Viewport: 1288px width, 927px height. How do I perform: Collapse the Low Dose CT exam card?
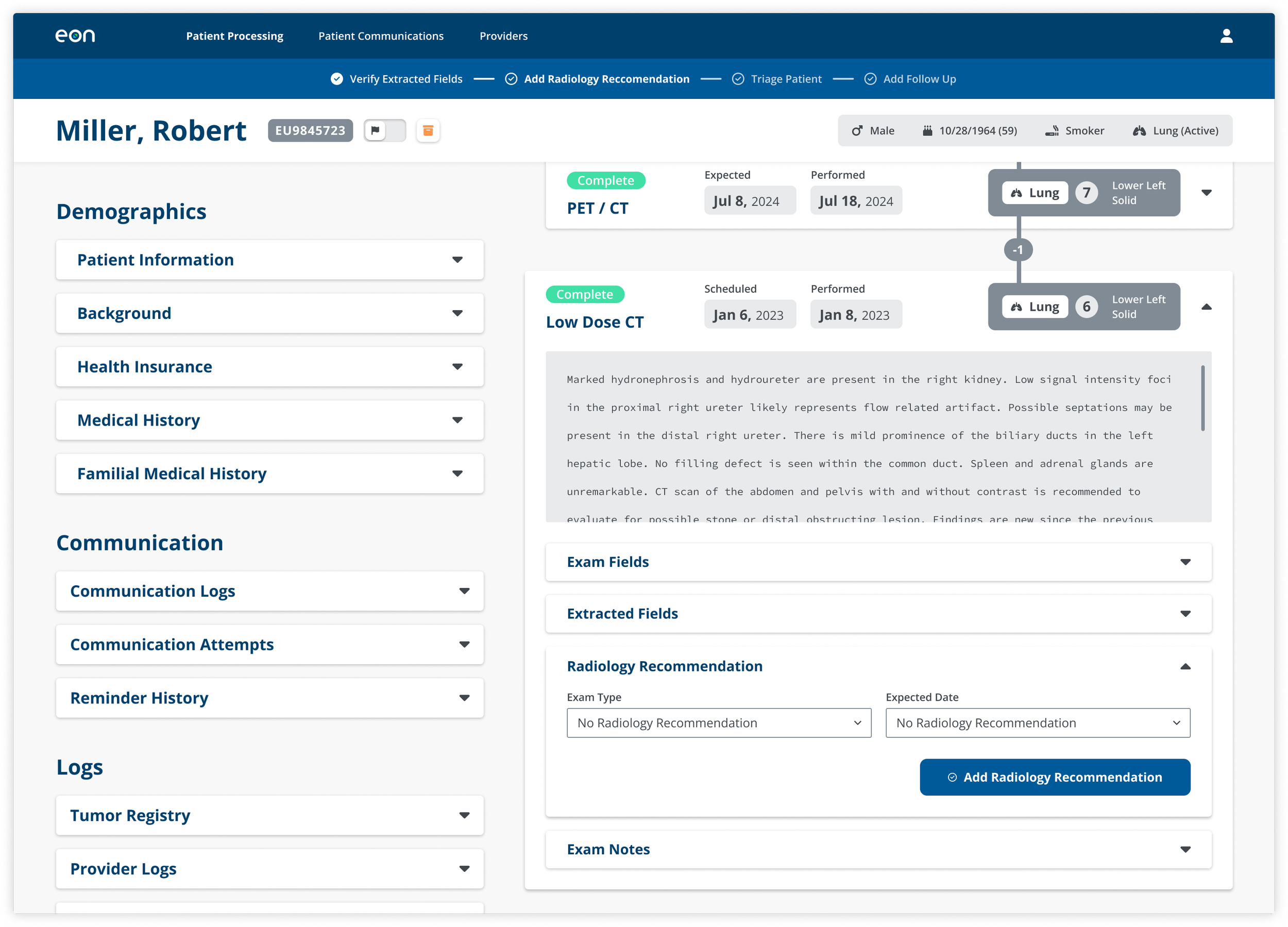(x=1206, y=307)
